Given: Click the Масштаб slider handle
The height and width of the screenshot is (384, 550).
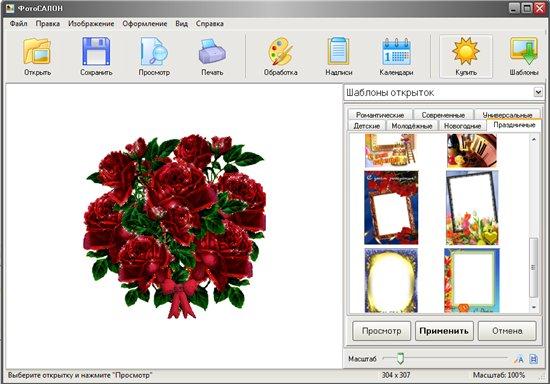Looking at the screenshot, I should click(x=400, y=358).
